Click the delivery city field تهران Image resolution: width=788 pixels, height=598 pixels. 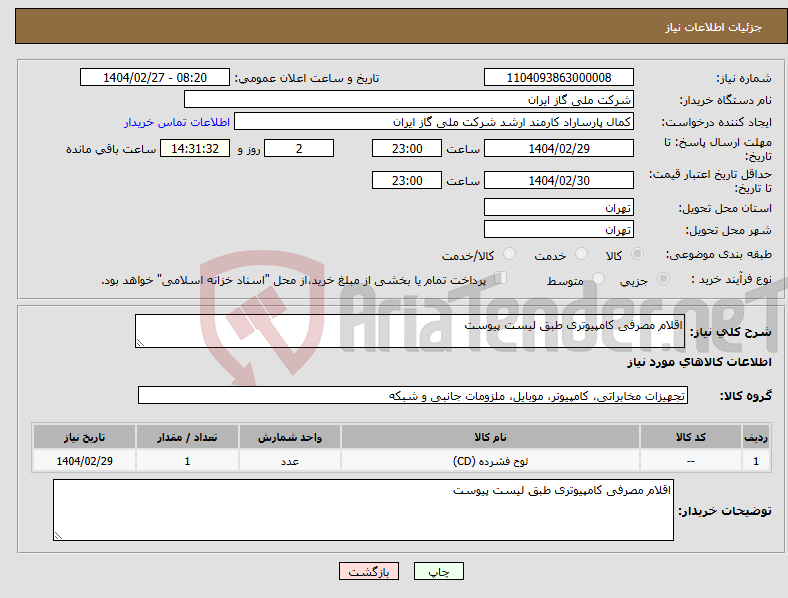(x=559, y=229)
